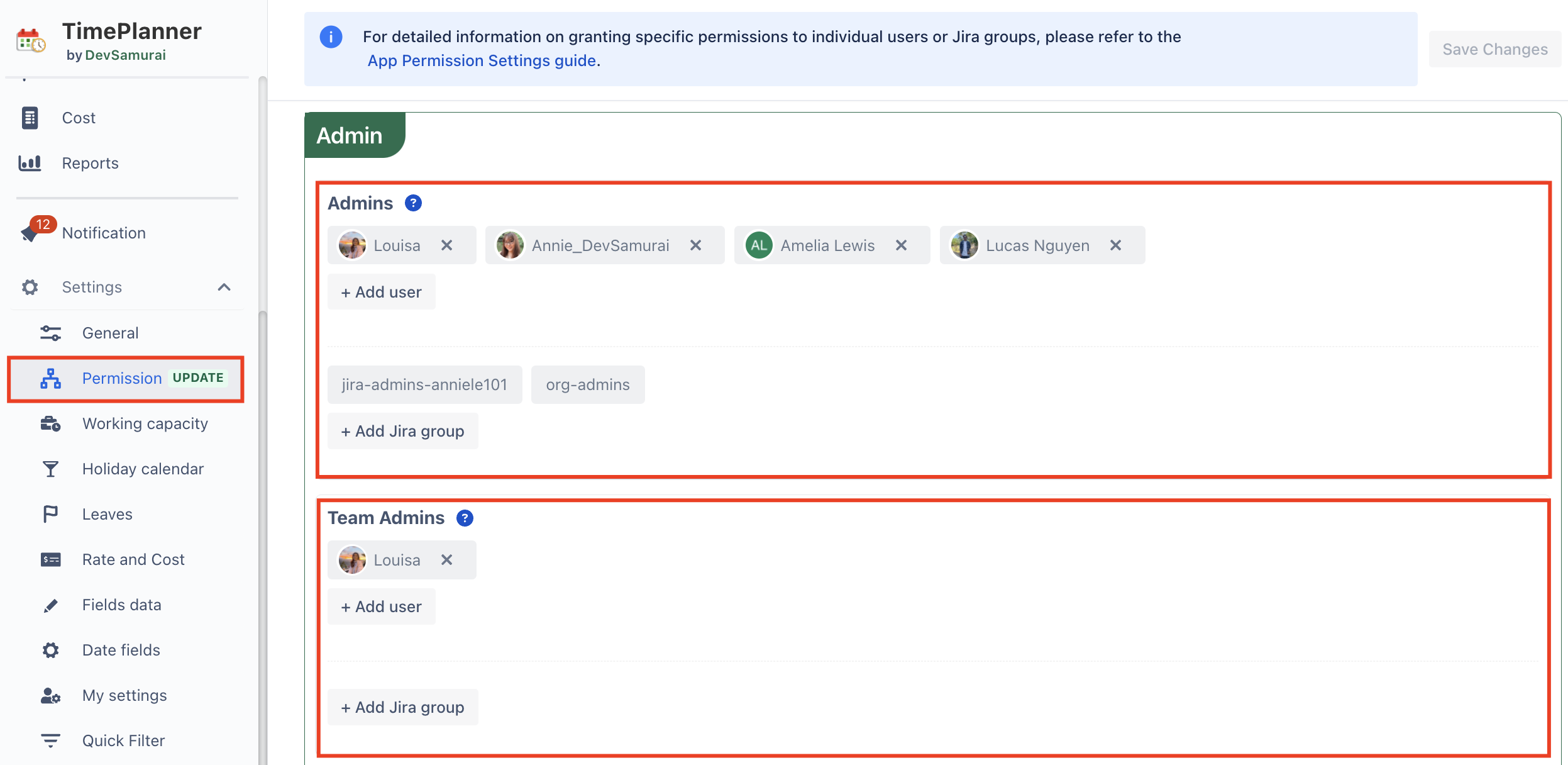Viewport: 1568px width, 765px height.
Task: Click the Admins help question-mark icon
Action: click(x=413, y=203)
